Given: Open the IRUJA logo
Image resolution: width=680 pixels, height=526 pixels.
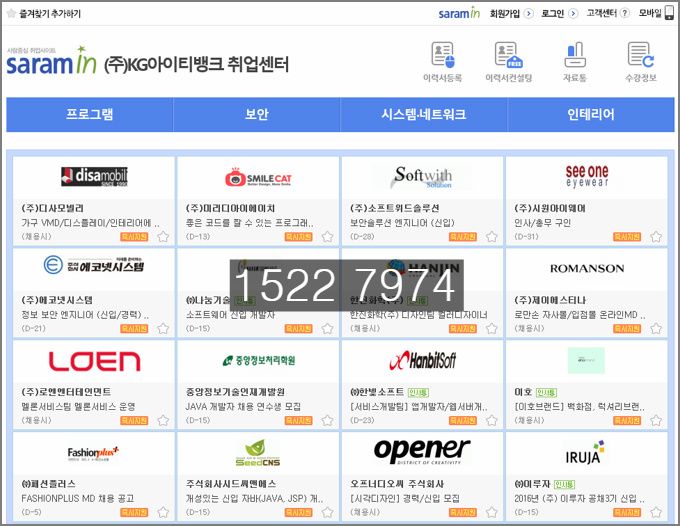Looking at the screenshot, I should 585,453.
